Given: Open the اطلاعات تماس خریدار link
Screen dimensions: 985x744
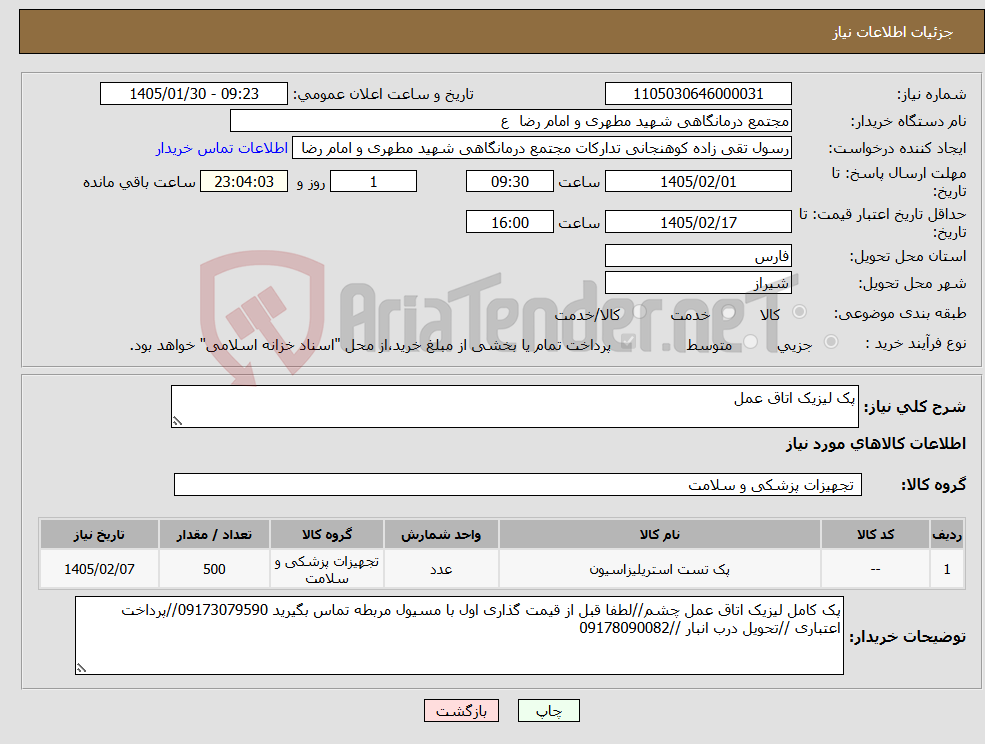Looking at the screenshot, I should [x=222, y=148].
